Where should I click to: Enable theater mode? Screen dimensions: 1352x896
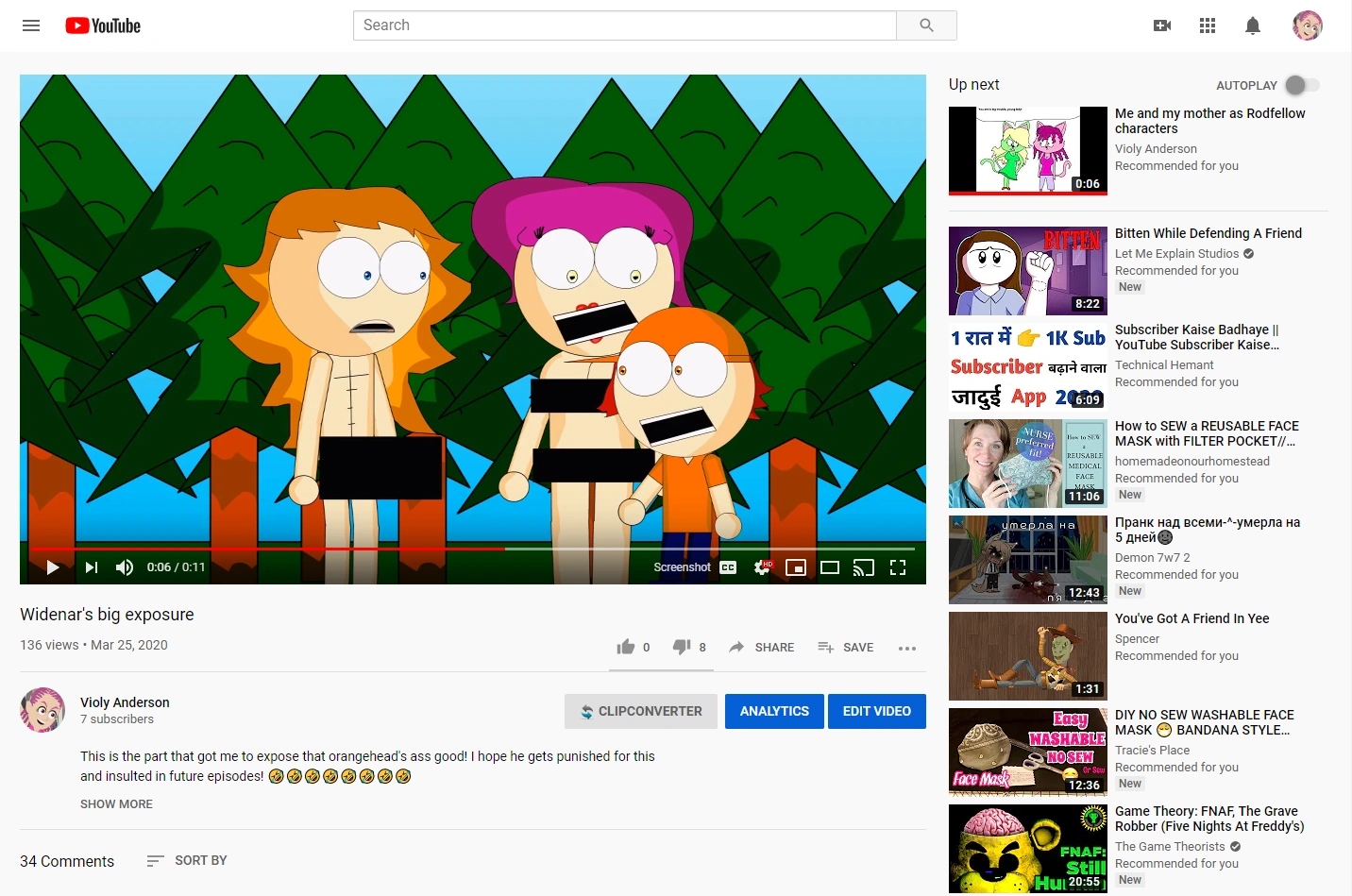click(830, 567)
